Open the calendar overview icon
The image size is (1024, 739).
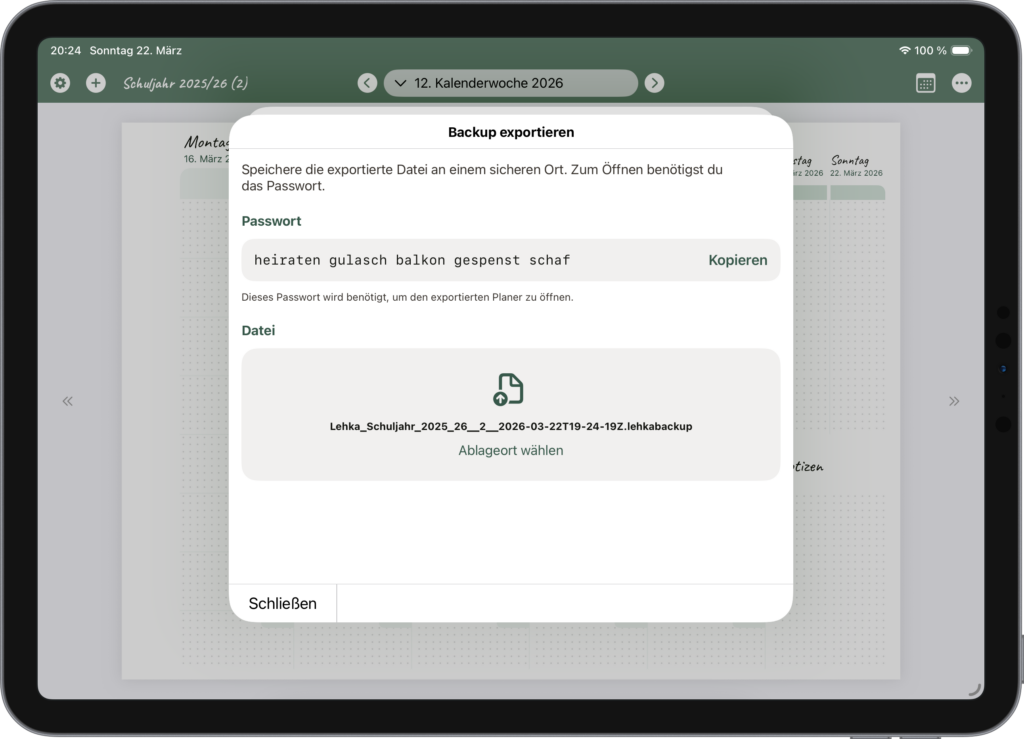[x=925, y=83]
